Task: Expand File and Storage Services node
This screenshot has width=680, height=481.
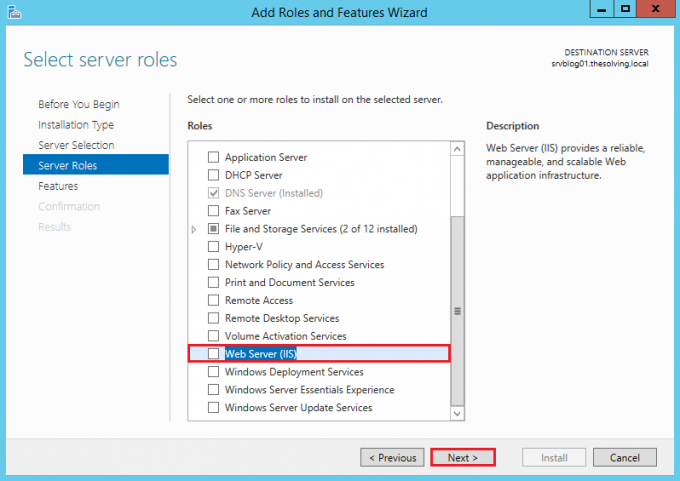Action: 194,229
